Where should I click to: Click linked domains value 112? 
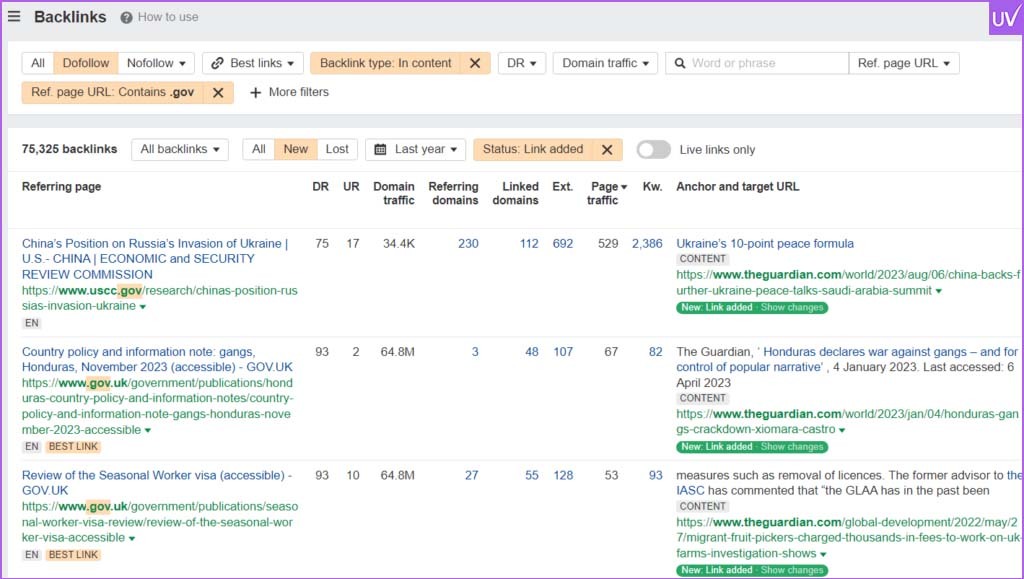529,244
